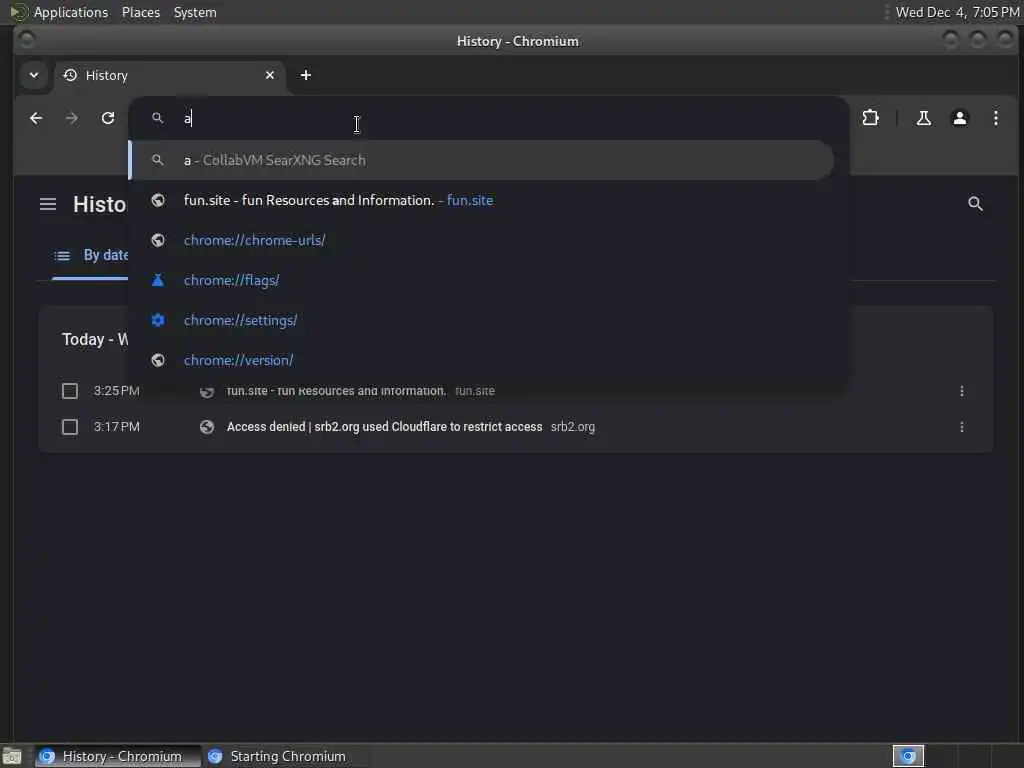Click the flask icon beside chrome://flags/
Image resolution: width=1024 pixels, height=768 pixels.
pyautogui.click(x=157, y=280)
